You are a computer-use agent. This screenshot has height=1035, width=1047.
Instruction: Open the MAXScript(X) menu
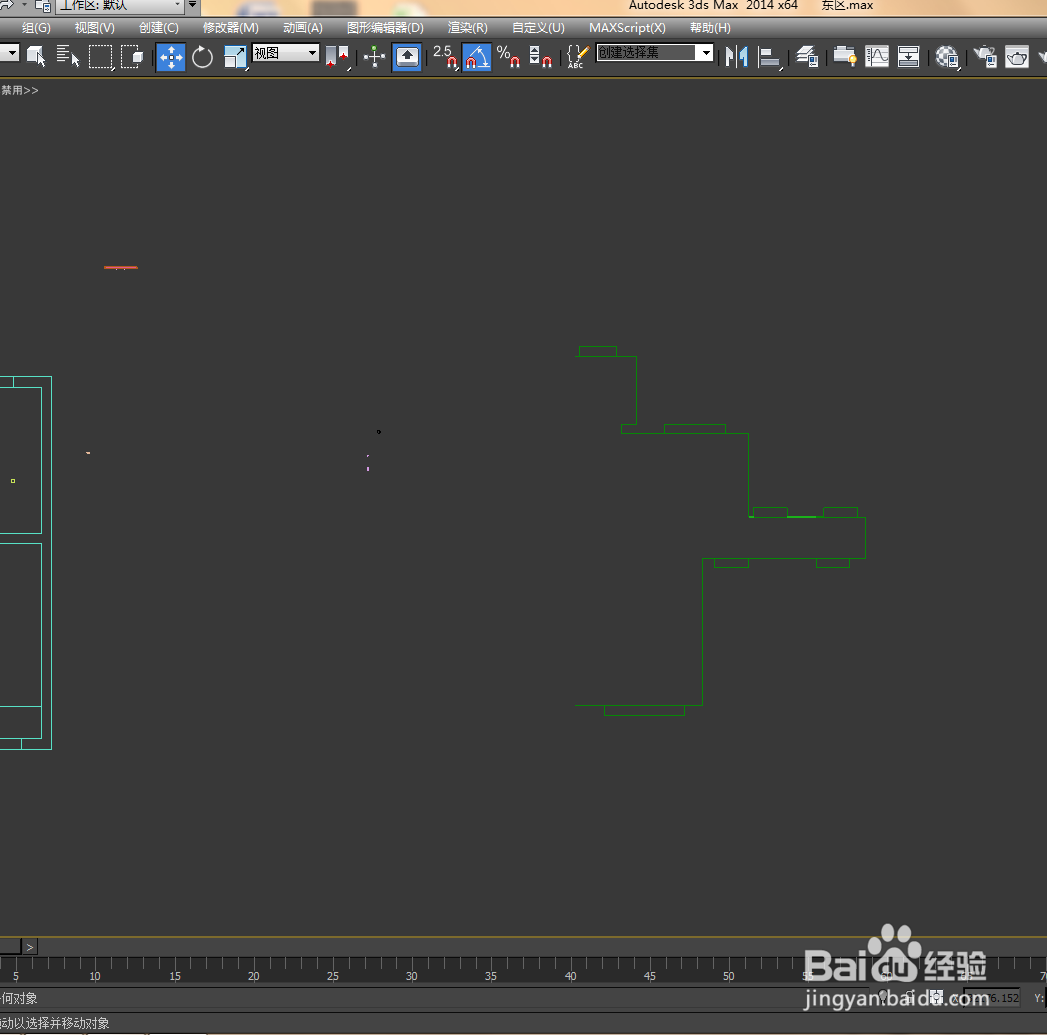click(627, 28)
